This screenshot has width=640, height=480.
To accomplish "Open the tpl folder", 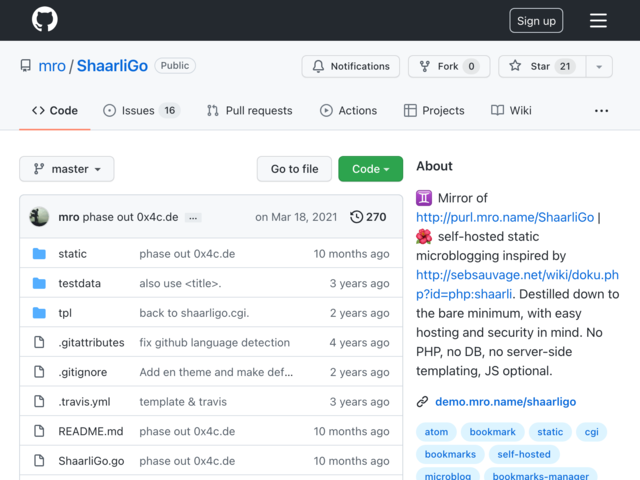I will click(x=65, y=313).
